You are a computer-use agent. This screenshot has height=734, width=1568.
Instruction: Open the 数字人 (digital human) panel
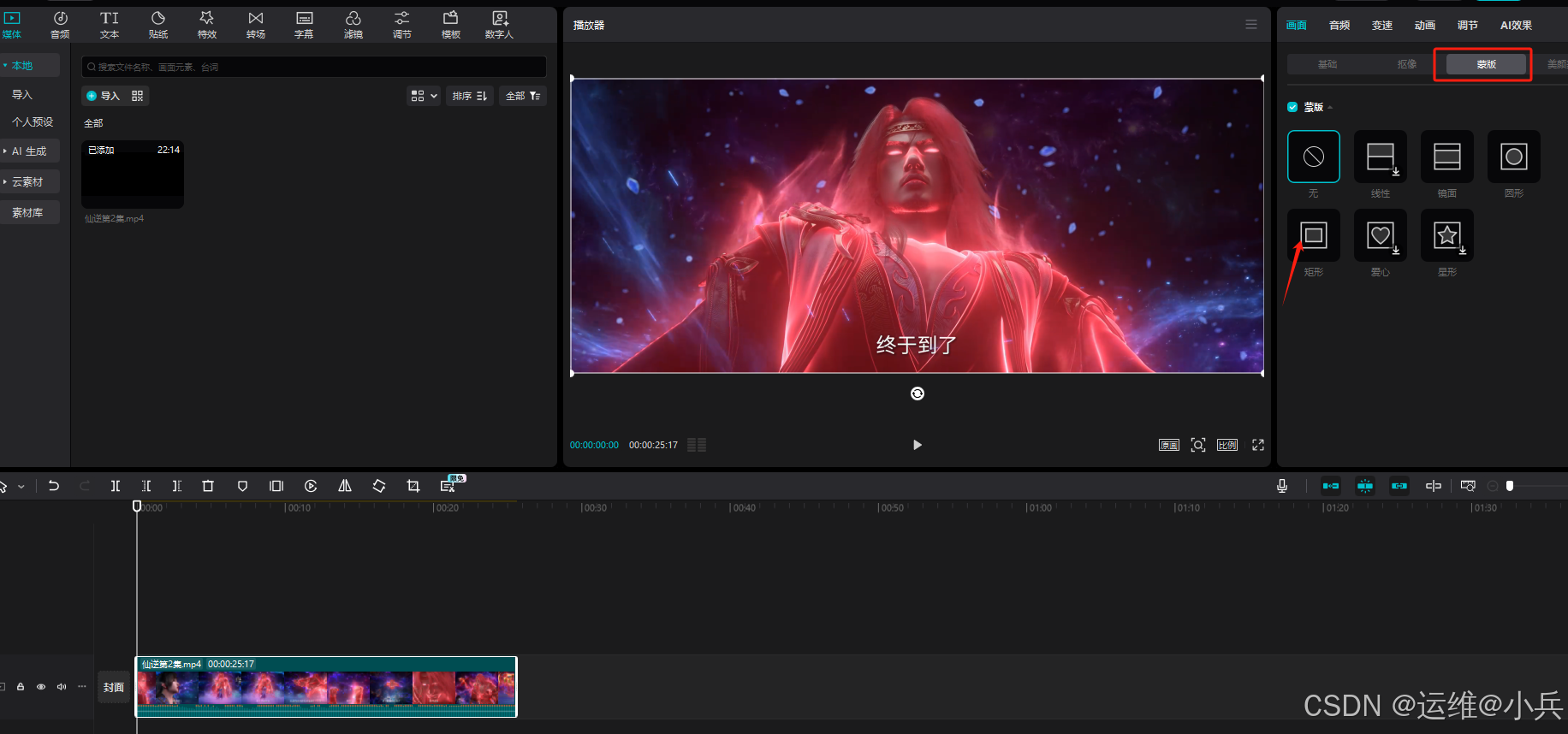point(500,25)
